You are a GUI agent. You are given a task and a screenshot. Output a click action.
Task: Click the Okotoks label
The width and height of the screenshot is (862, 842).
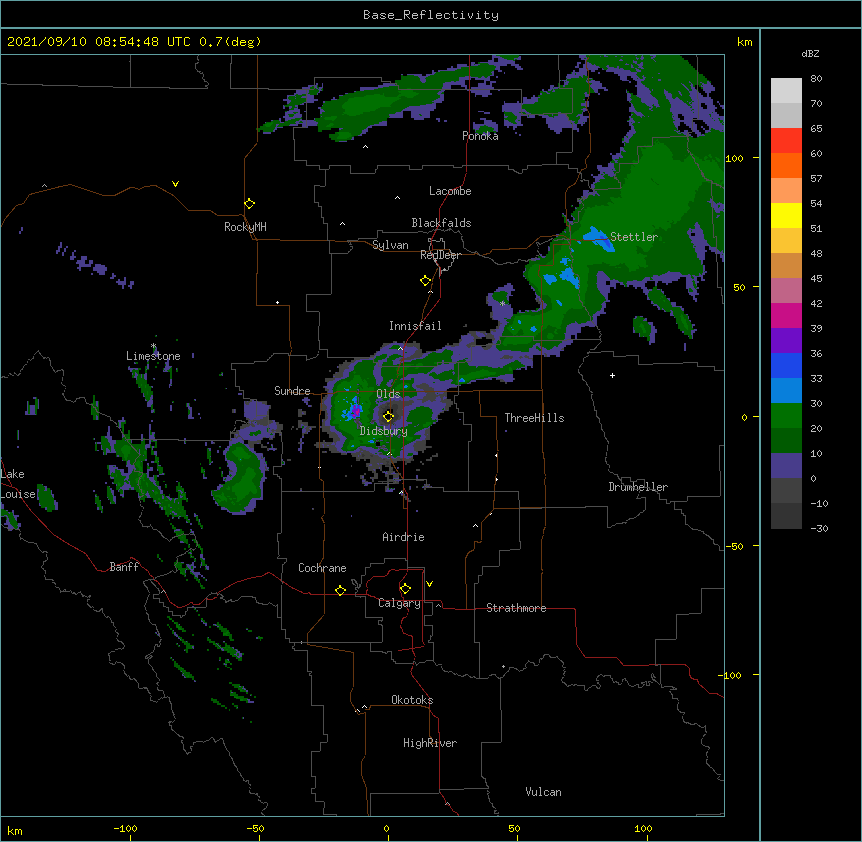(x=412, y=700)
